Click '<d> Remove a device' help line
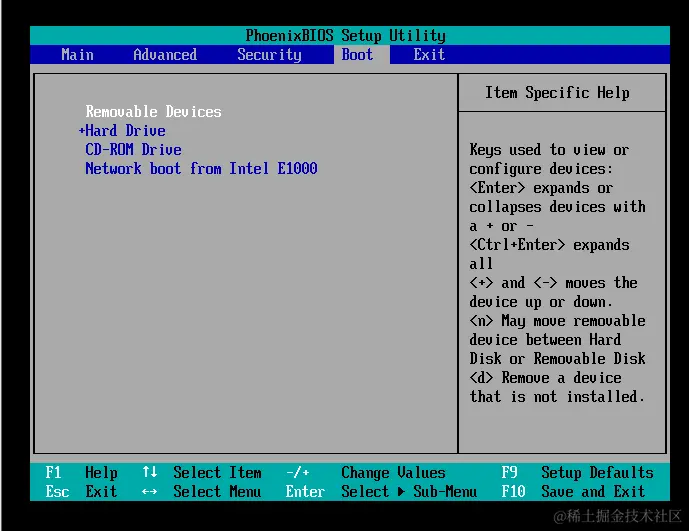The height and width of the screenshot is (531, 689). pos(545,378)
